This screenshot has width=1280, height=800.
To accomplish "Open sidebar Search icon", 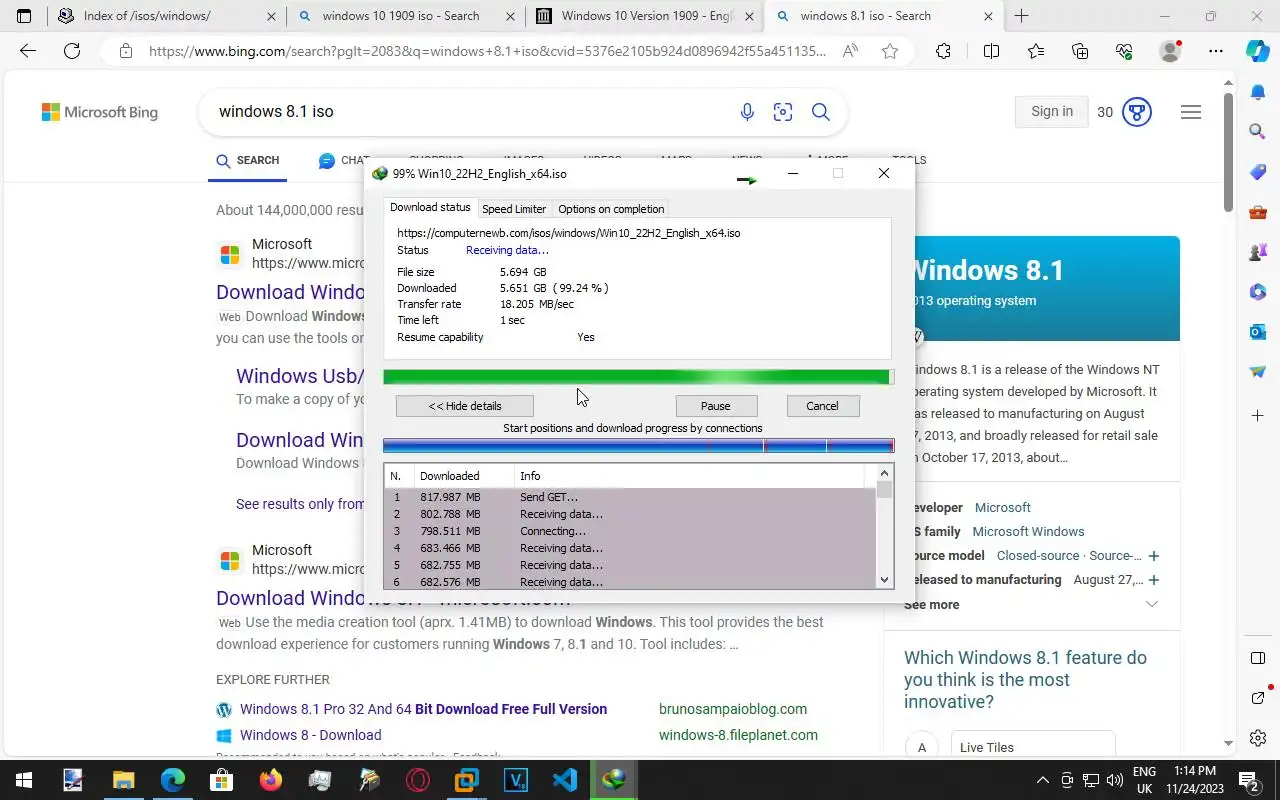I will [1258, 131].
